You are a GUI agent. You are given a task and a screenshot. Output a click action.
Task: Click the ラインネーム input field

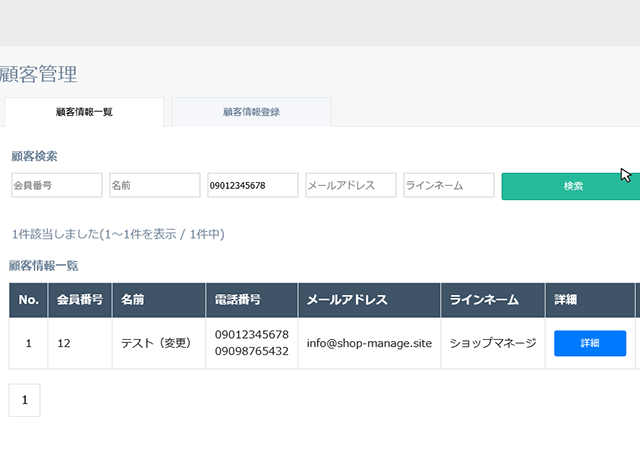(449, 185)
